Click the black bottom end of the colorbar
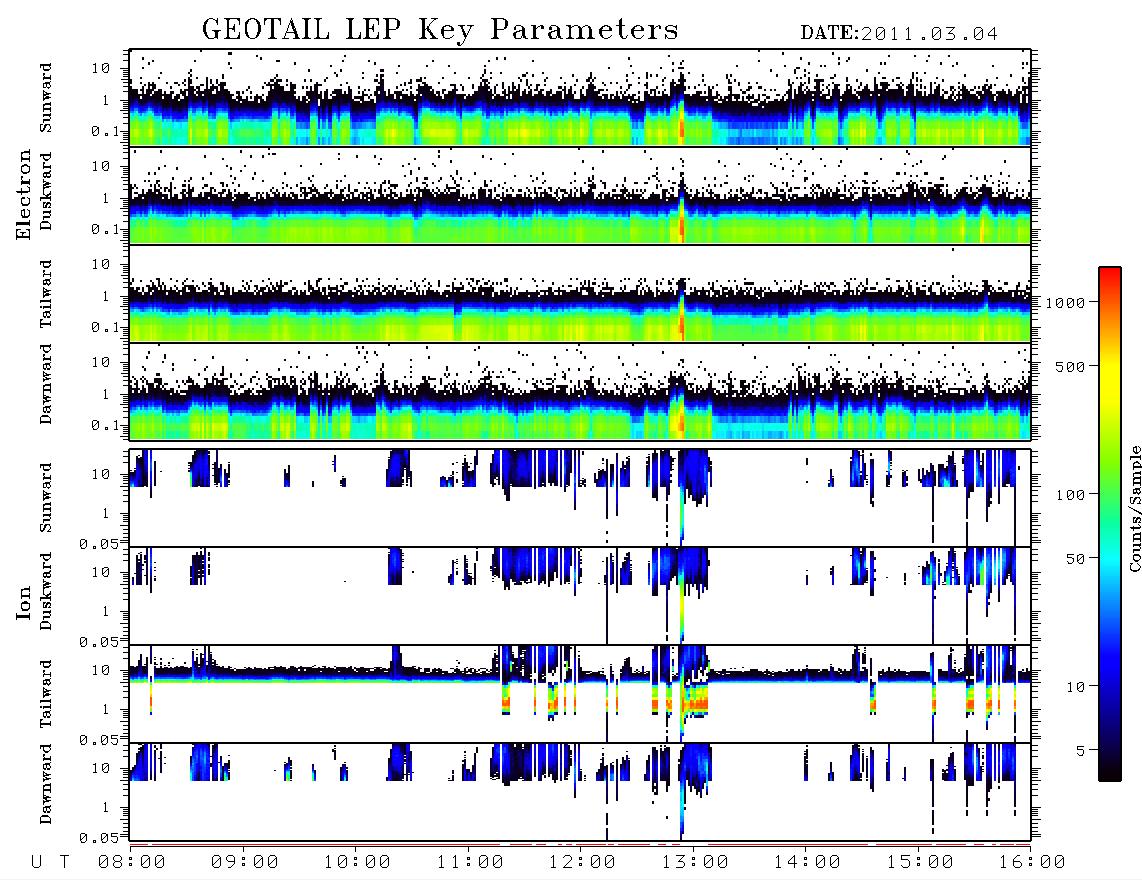Viewport: 1142px width, 880px height. click(x=1110, y=769)
